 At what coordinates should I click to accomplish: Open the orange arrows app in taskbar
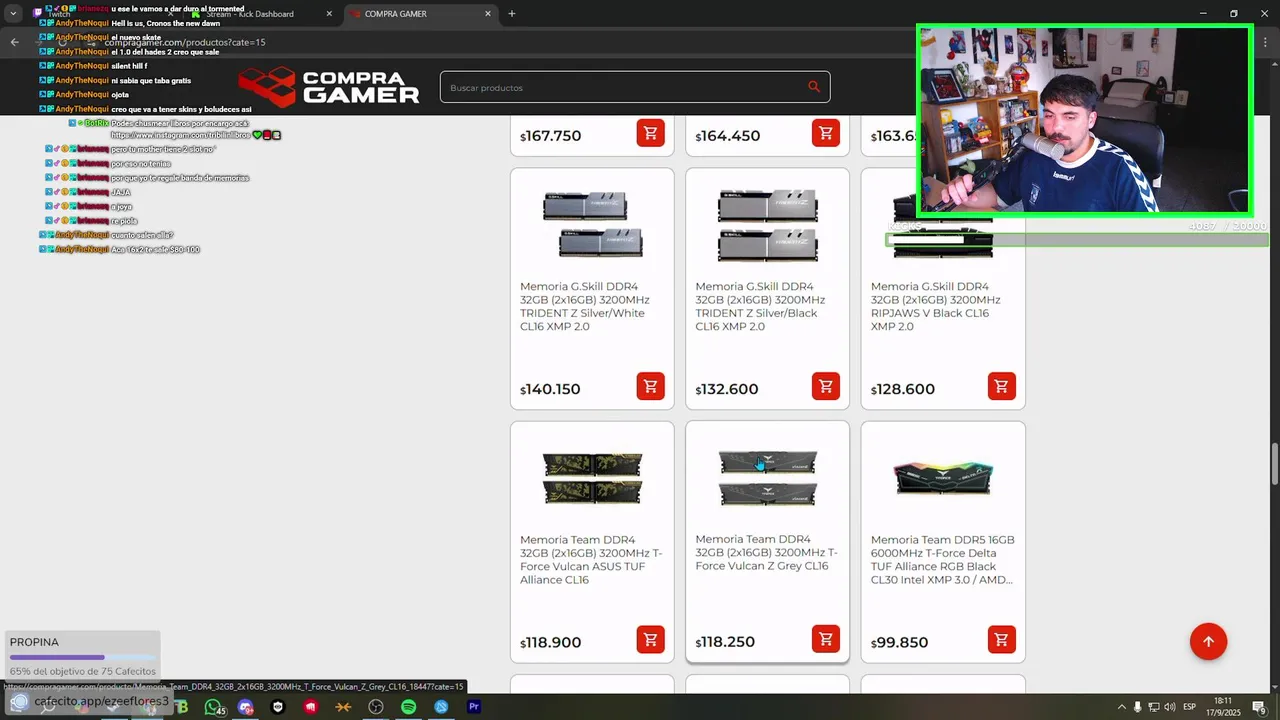(x=343, y=707)
